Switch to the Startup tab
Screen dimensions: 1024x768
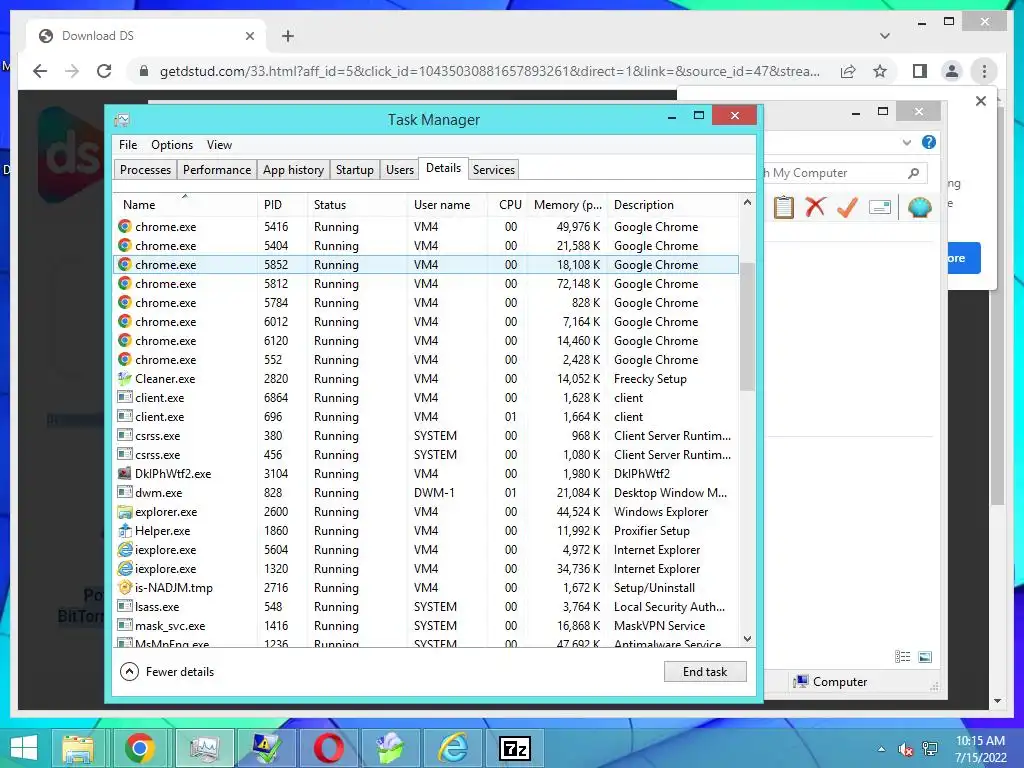coord(355,170)
